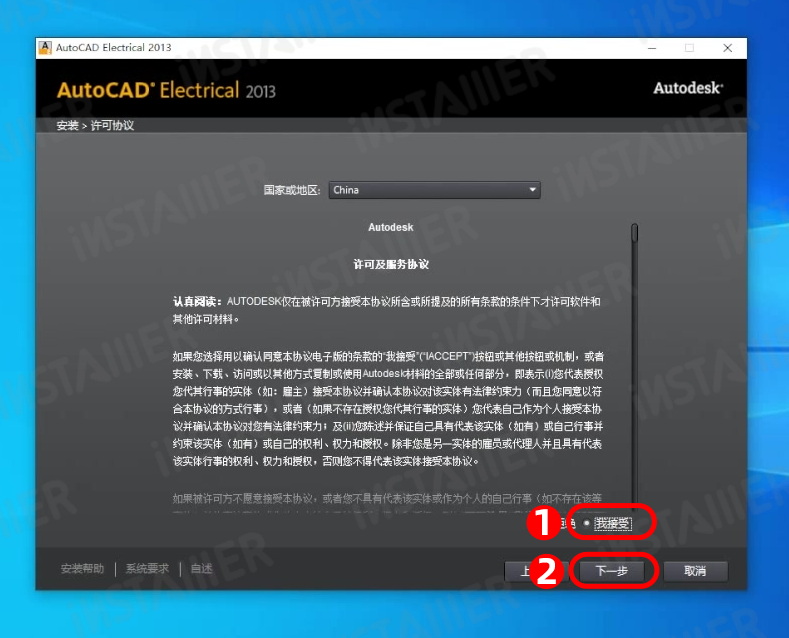
Task: Click the license agreement scrollbar thumb
Action: click(x=635, y=232)
